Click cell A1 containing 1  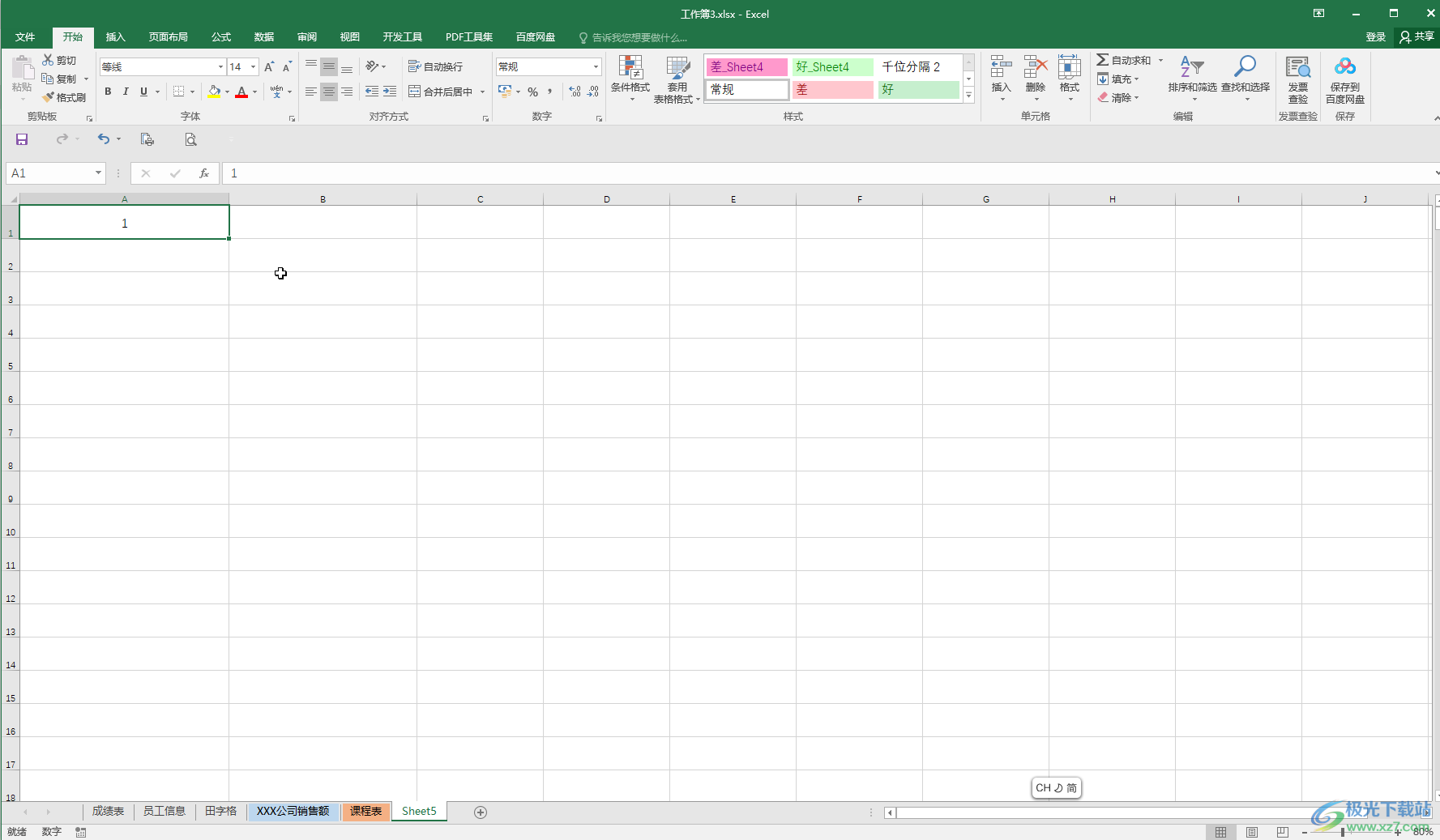coord(124,223)
